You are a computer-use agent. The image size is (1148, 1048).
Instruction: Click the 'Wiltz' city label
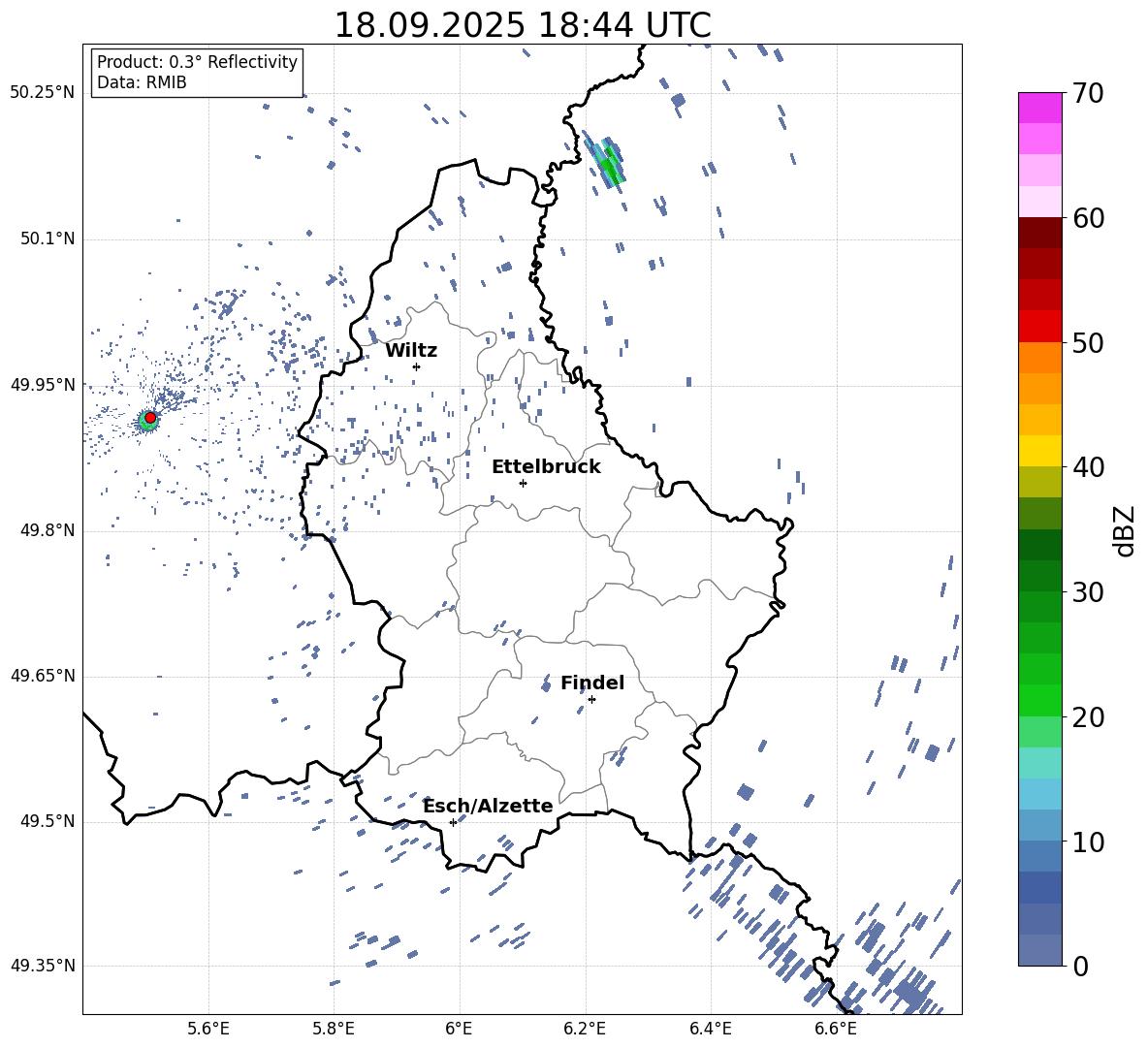coord(411,351)
